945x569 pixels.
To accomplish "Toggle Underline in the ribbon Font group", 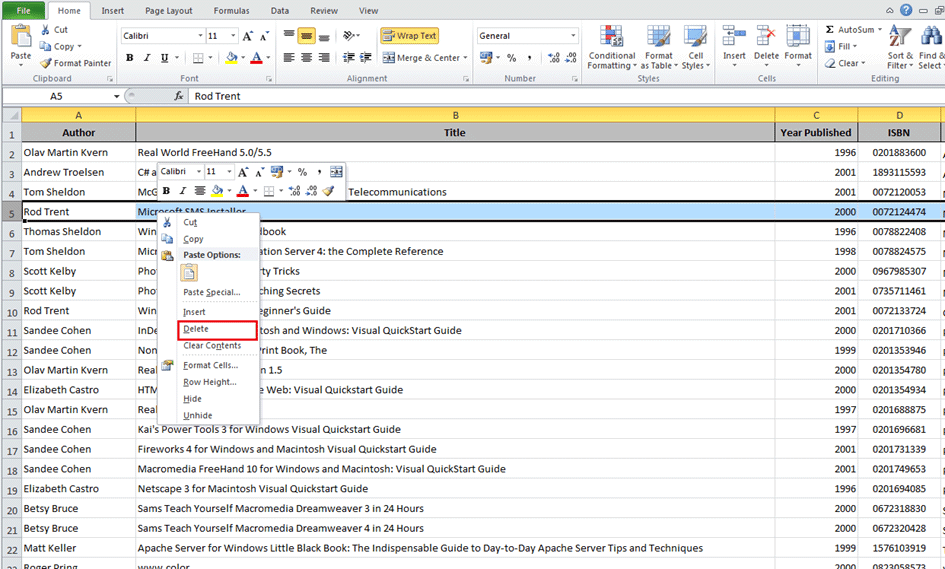I will (164, 58).
